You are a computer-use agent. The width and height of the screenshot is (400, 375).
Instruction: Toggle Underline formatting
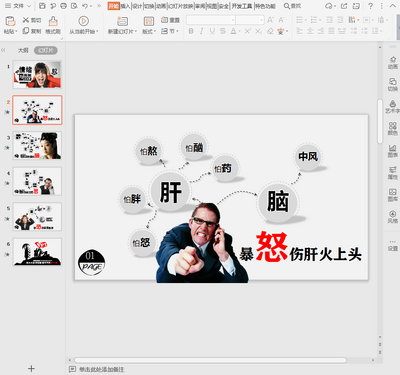point(212,31)
